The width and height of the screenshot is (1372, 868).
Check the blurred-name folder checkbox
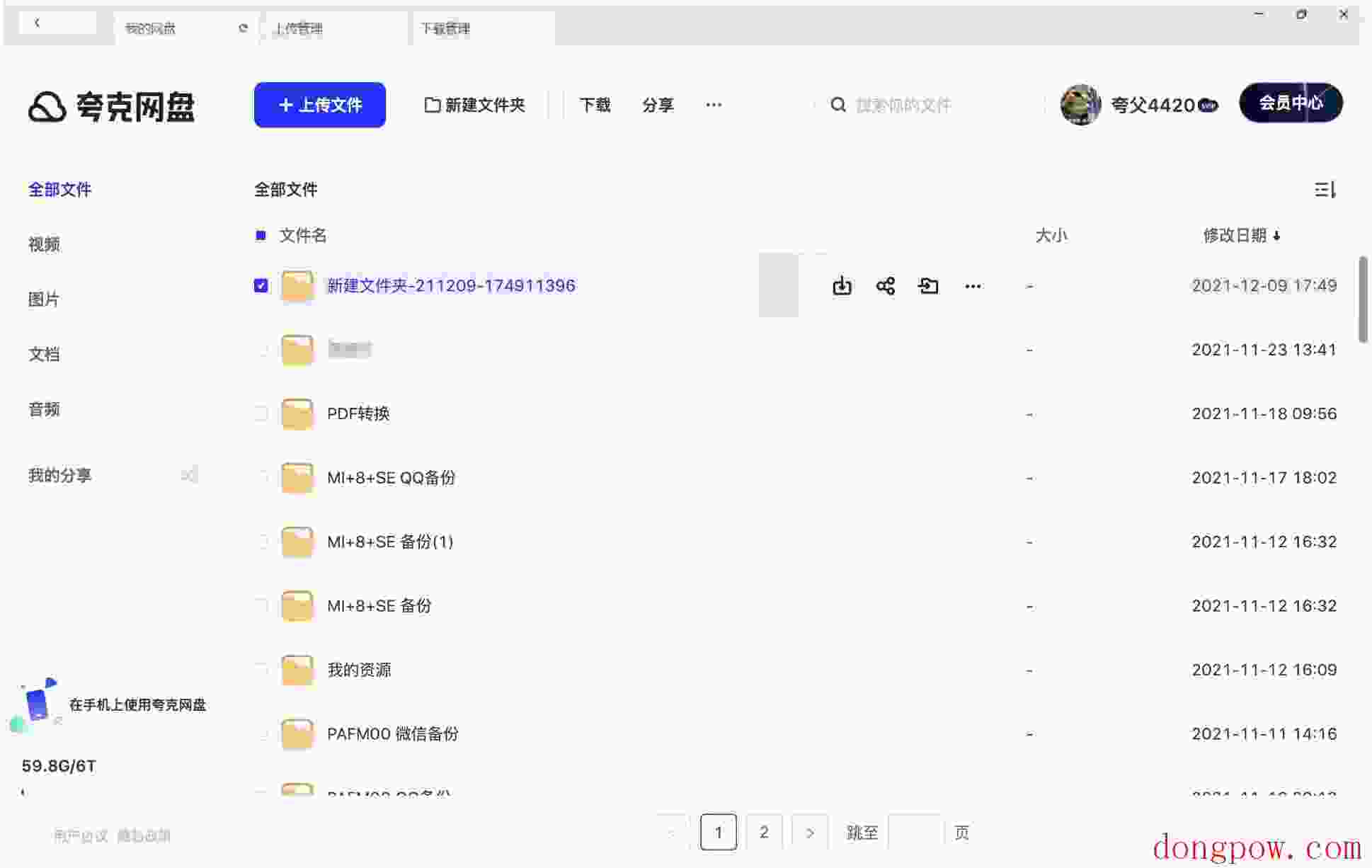261,350
